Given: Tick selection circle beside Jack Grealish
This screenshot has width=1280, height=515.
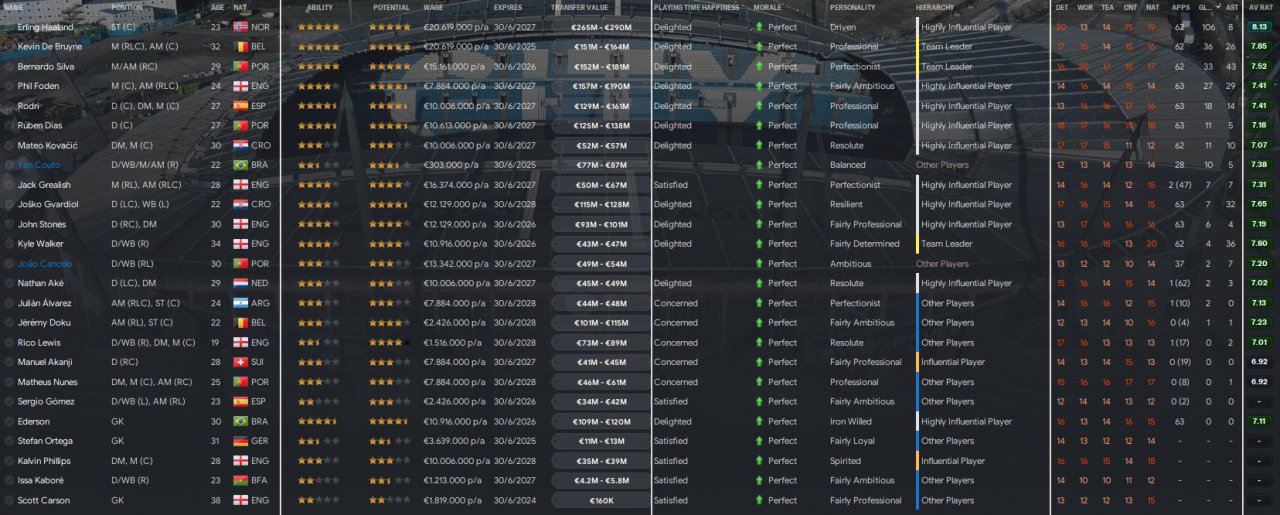Looking at the screenshot, I should pyautogui.click(x=9, y=185).
